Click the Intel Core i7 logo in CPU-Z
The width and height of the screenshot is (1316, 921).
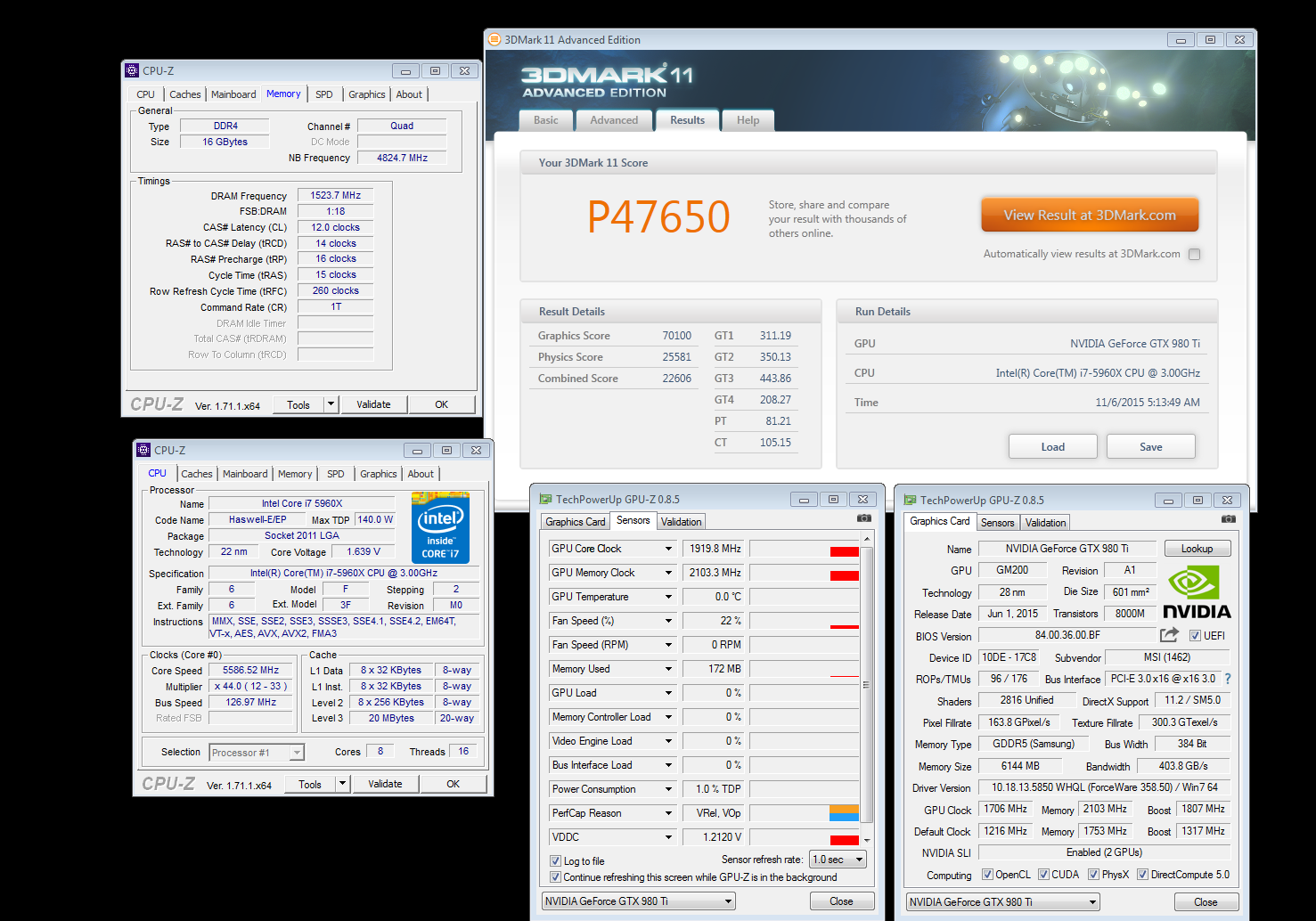point(440,527)
